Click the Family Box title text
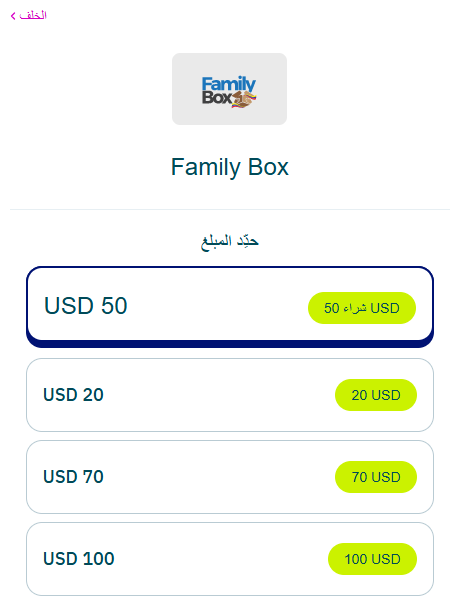 230,167
